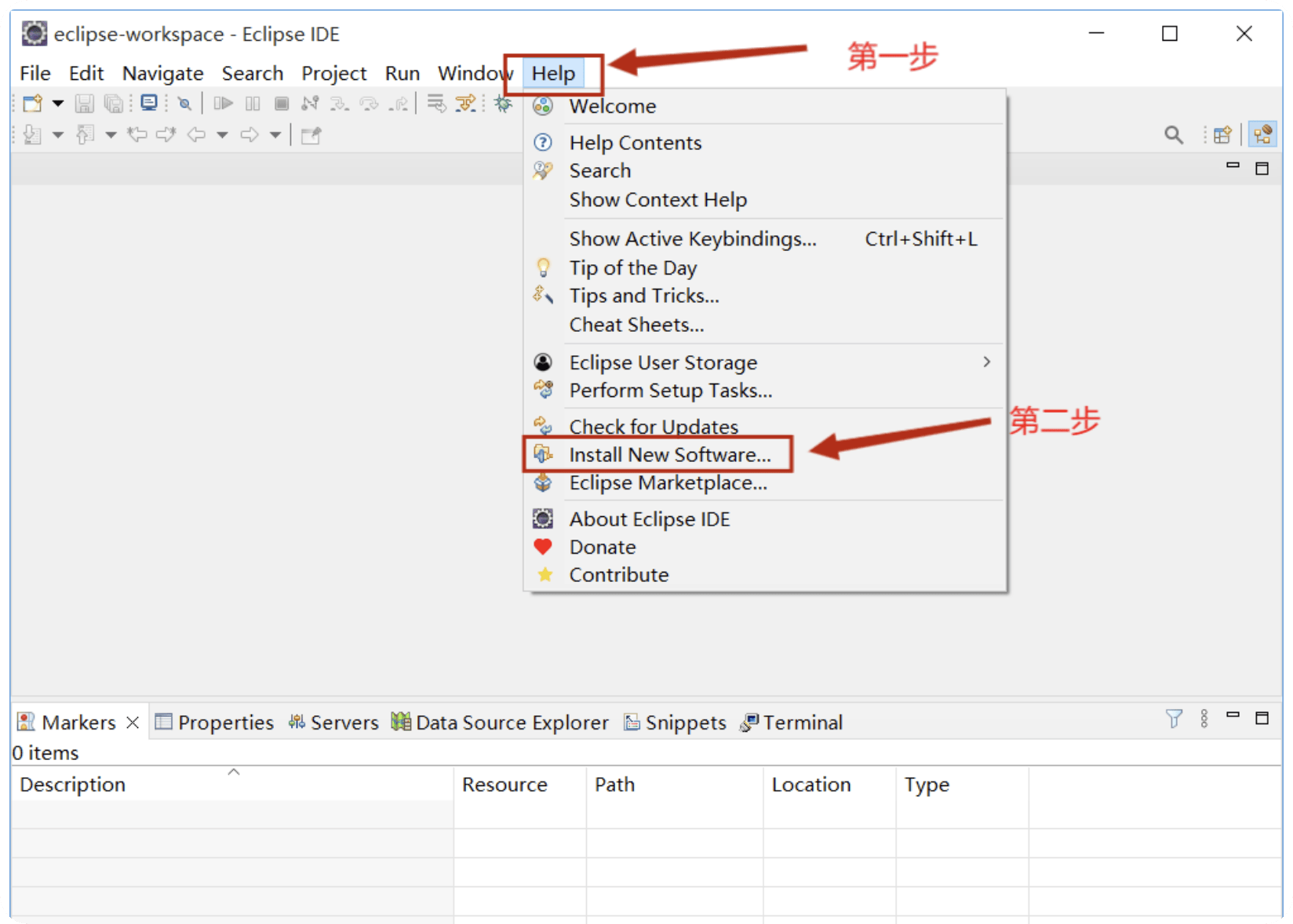The height and width of the screenshot is (924, 1293).
Task: Click the Save All toolbar icon
Action: (114, 104)
